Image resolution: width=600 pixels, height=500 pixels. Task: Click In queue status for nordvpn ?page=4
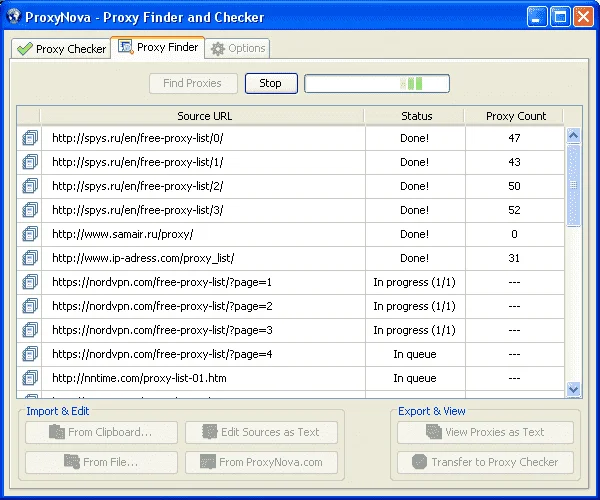point(415,354)
